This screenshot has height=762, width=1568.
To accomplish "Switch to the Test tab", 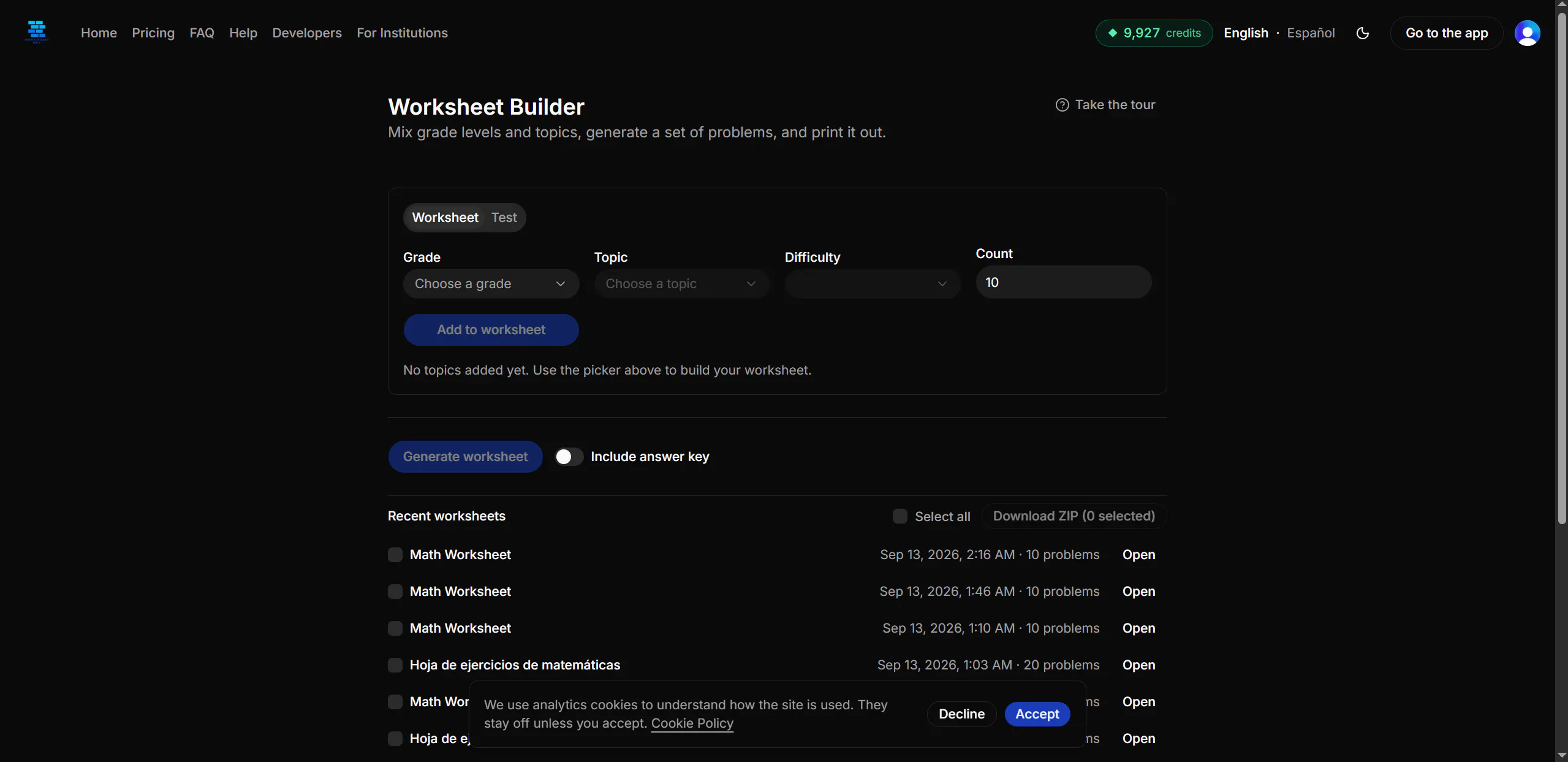I will click(x=504, y=218).
